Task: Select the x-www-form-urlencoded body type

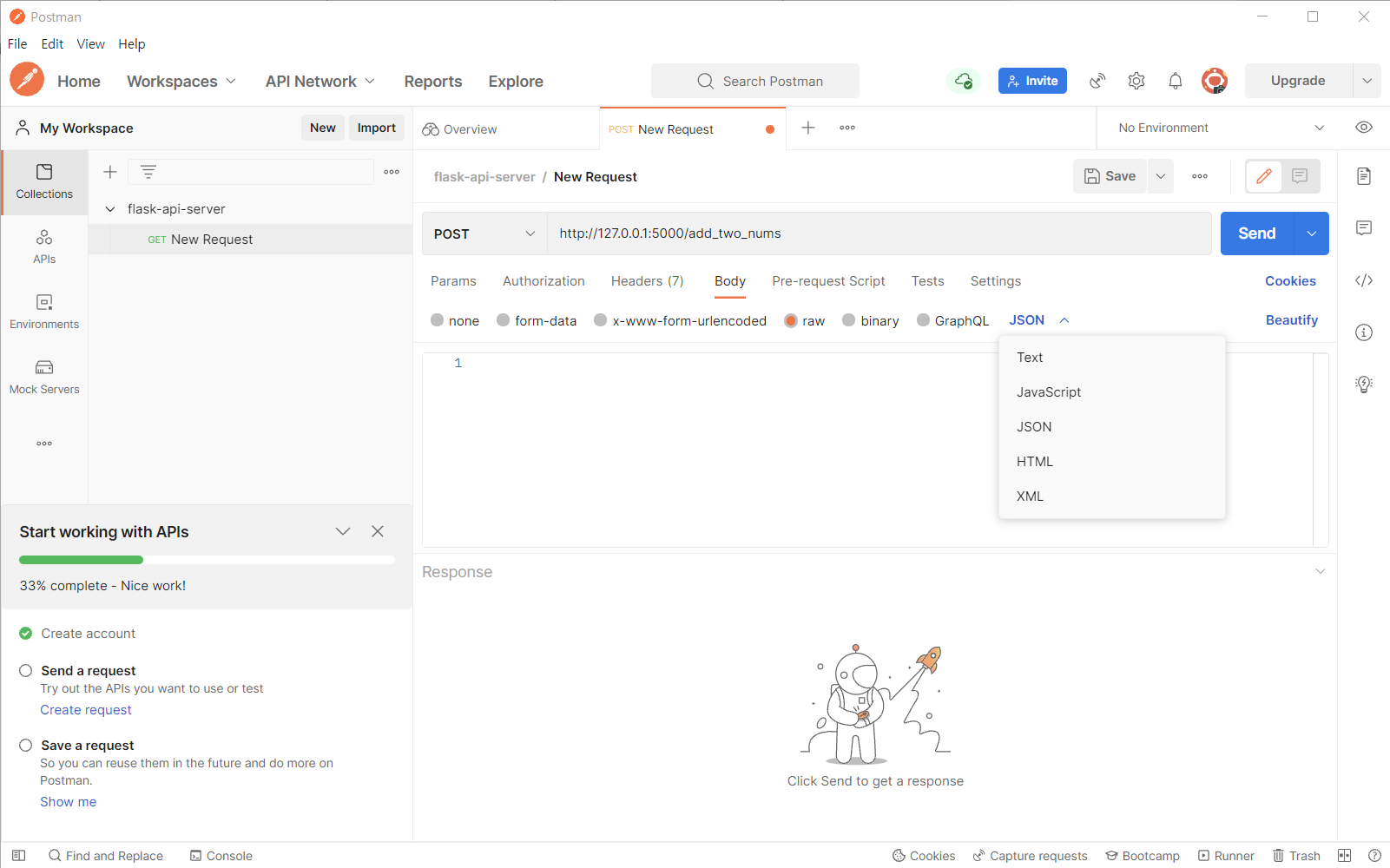Action: point(601,320)
